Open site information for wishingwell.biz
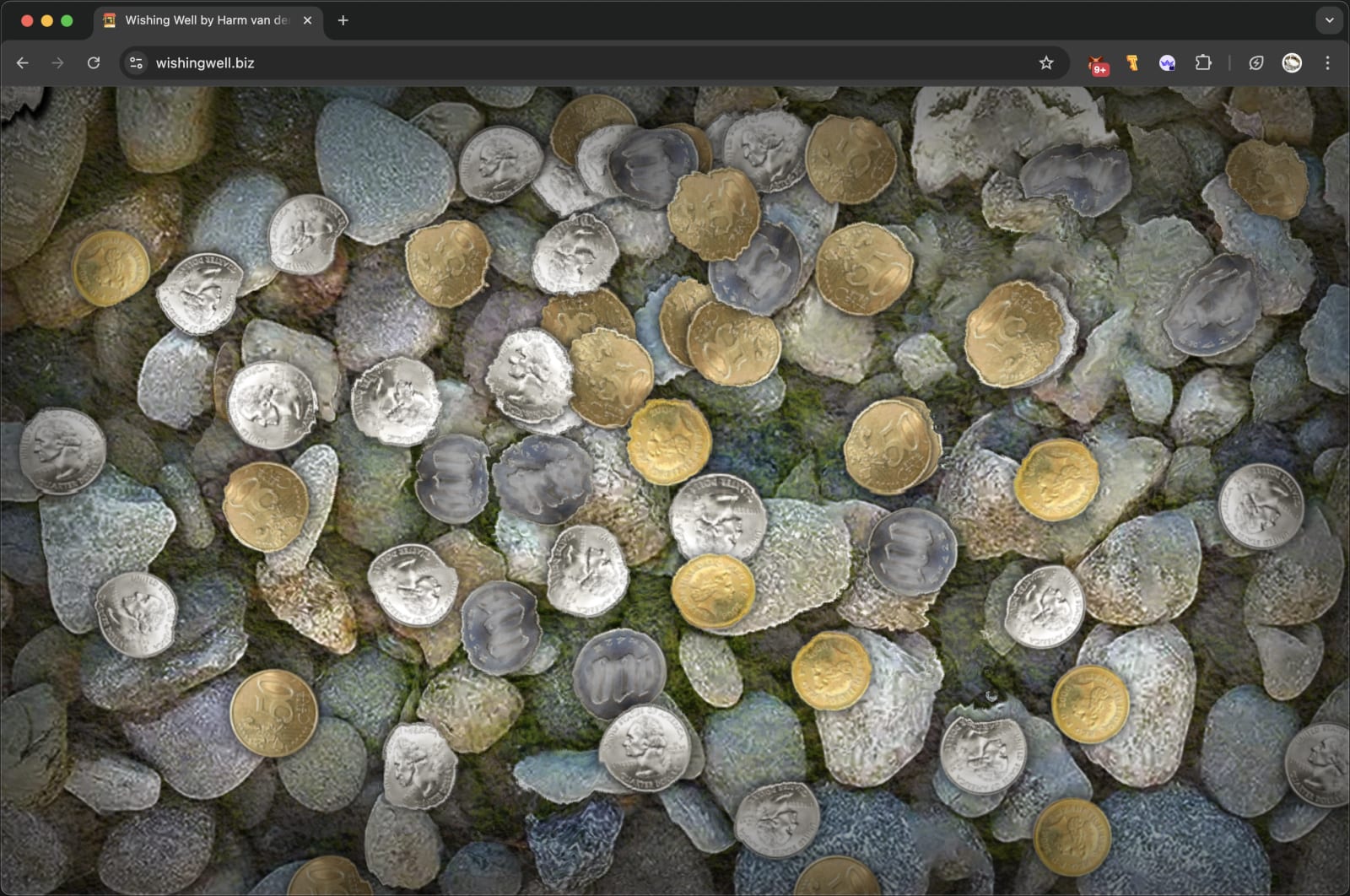Viewport: 1350px width, 896px height. point(136,63)
